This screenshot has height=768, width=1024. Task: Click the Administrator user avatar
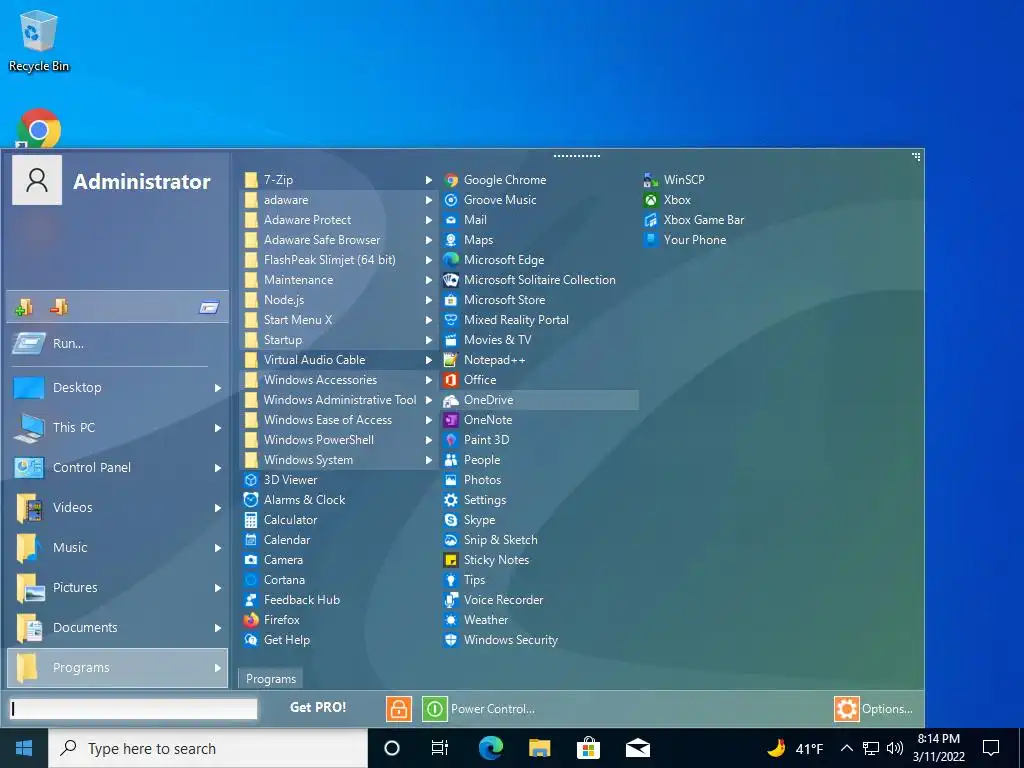tap(37, 180)
